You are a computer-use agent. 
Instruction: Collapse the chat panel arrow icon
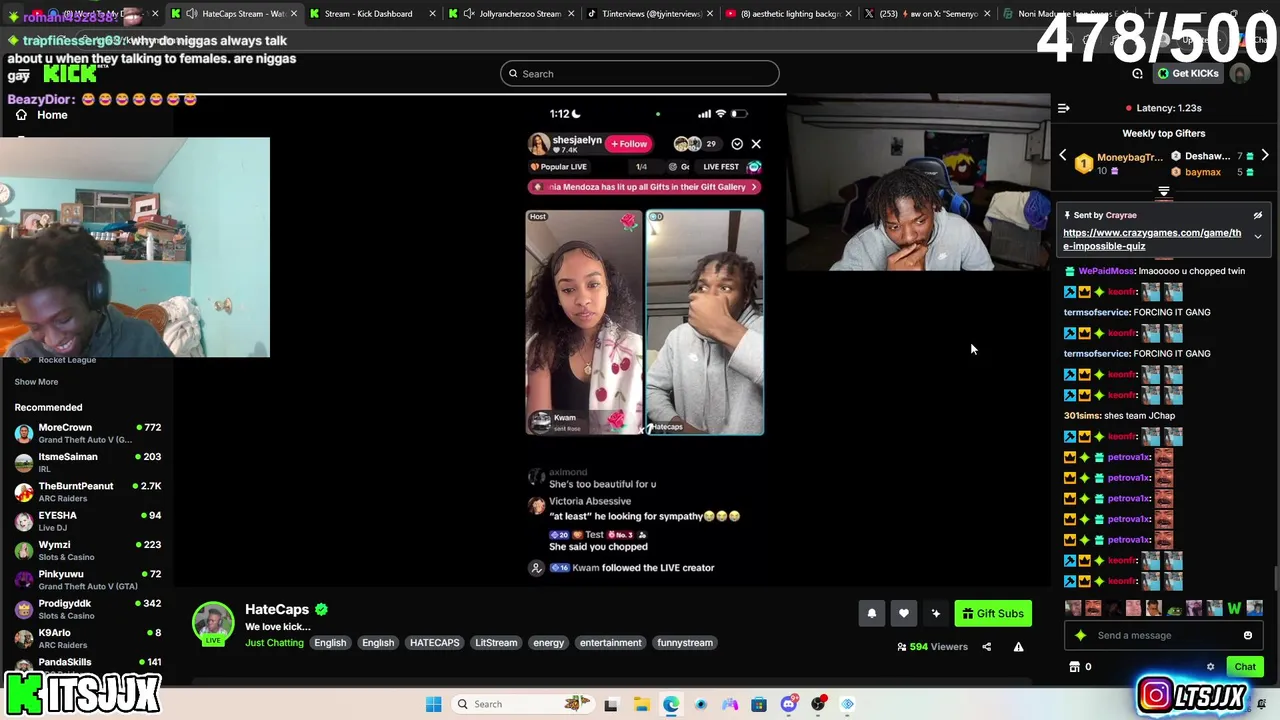(1064, 108)
